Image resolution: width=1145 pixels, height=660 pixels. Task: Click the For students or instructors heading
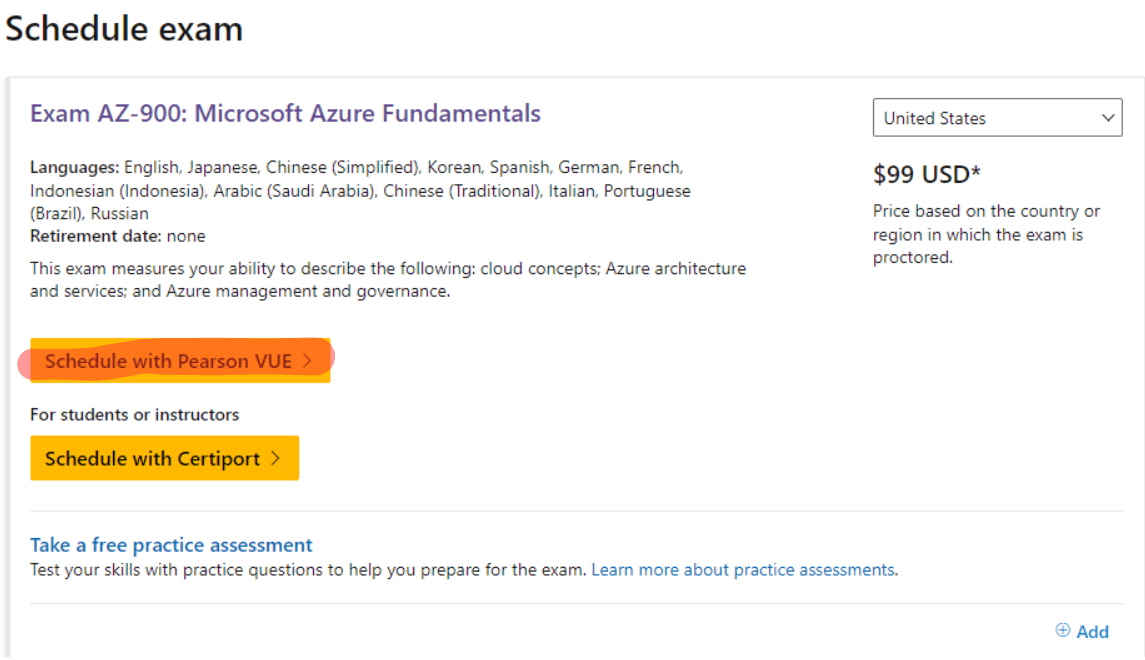coord(134,415)
